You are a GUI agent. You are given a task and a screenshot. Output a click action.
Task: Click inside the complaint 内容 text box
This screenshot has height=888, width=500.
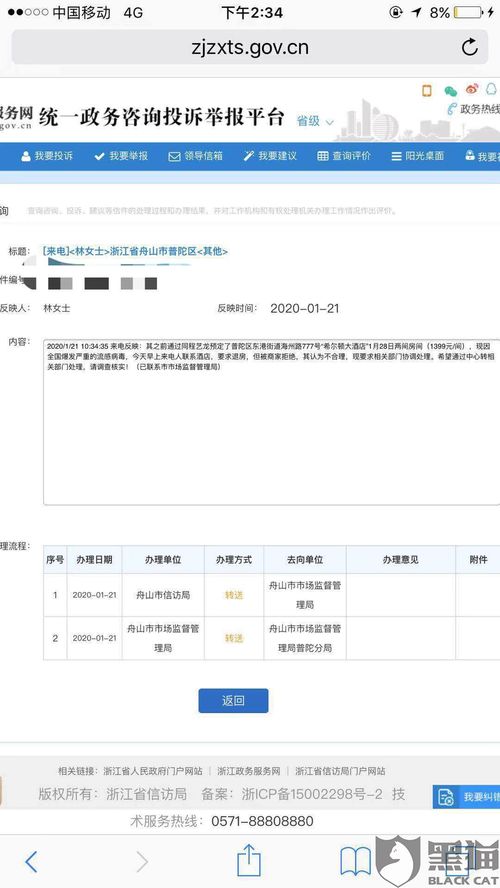click(272, 421)
